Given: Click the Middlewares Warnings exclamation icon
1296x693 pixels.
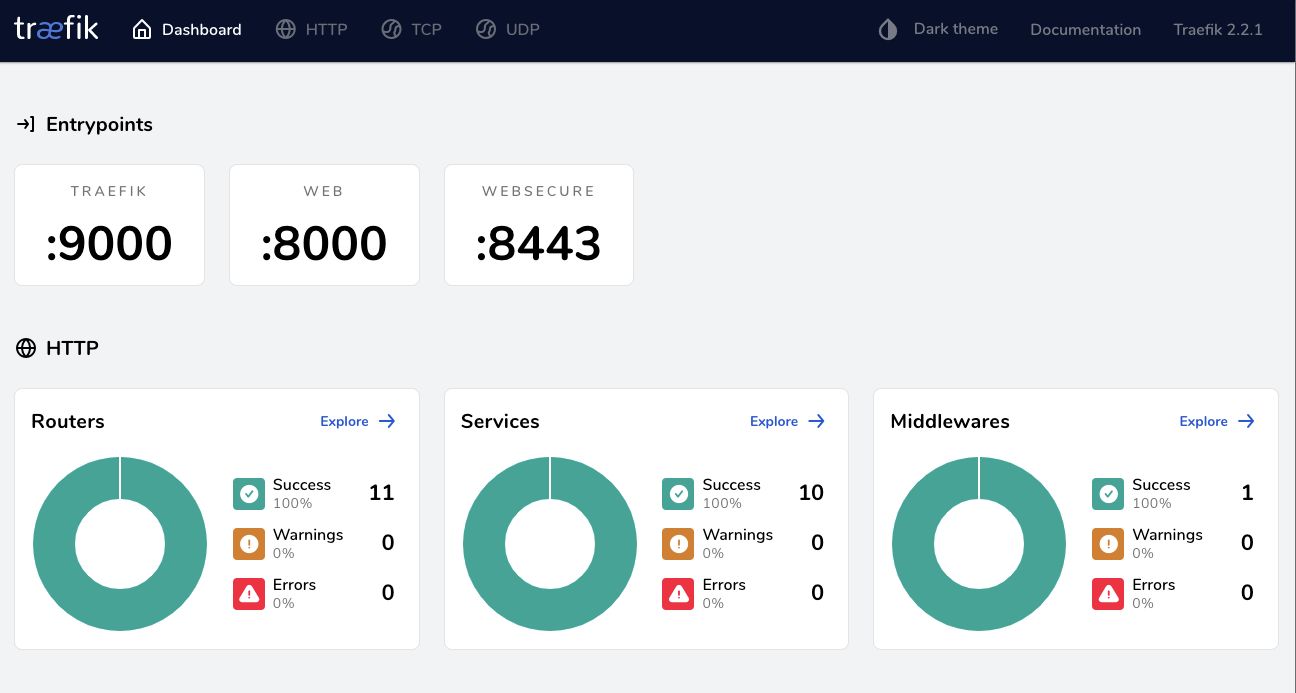Looking at the screenshot, I should 1108,543.
